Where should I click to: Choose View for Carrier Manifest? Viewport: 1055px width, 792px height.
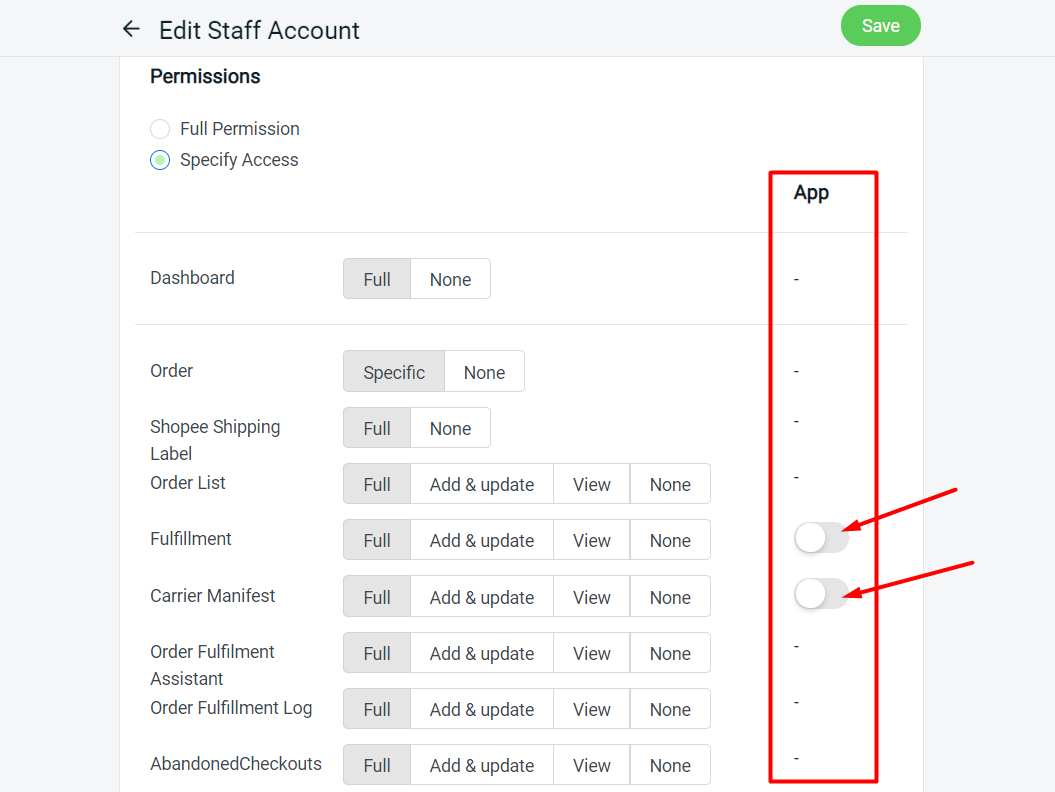tap(591, 597)
